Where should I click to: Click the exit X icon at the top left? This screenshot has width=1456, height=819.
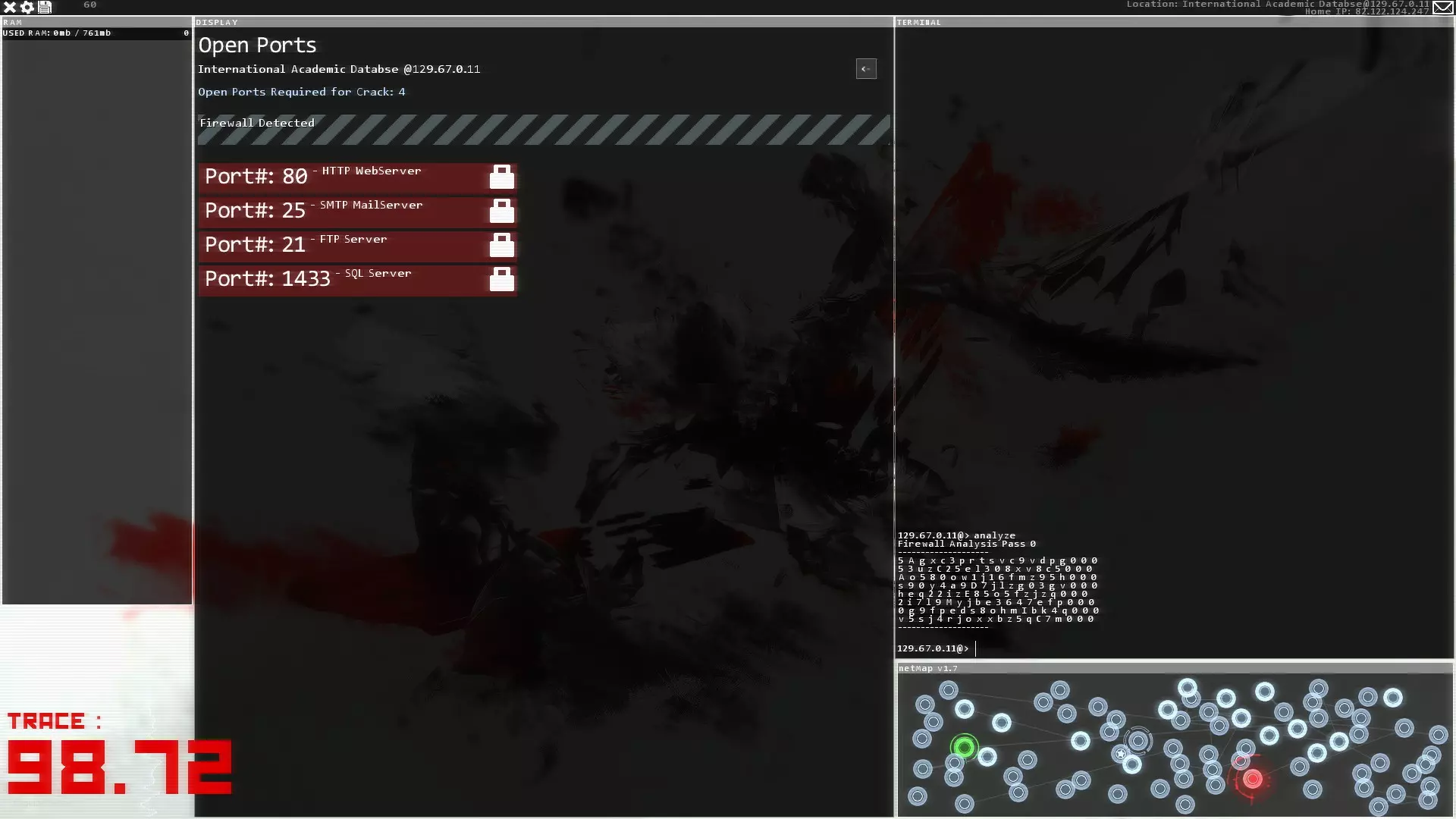10,7
